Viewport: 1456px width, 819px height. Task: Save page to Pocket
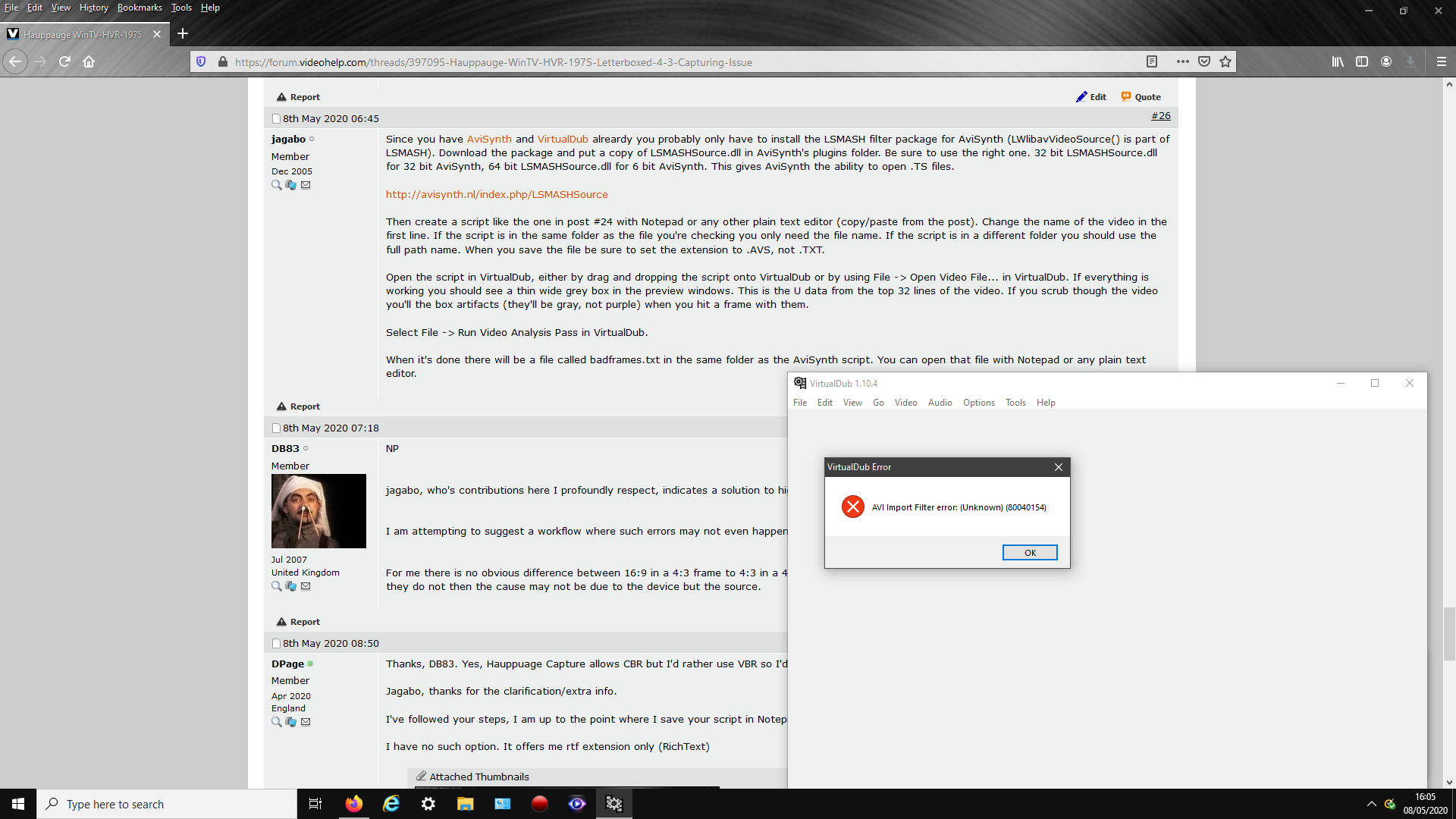[x=1204, y=61]
